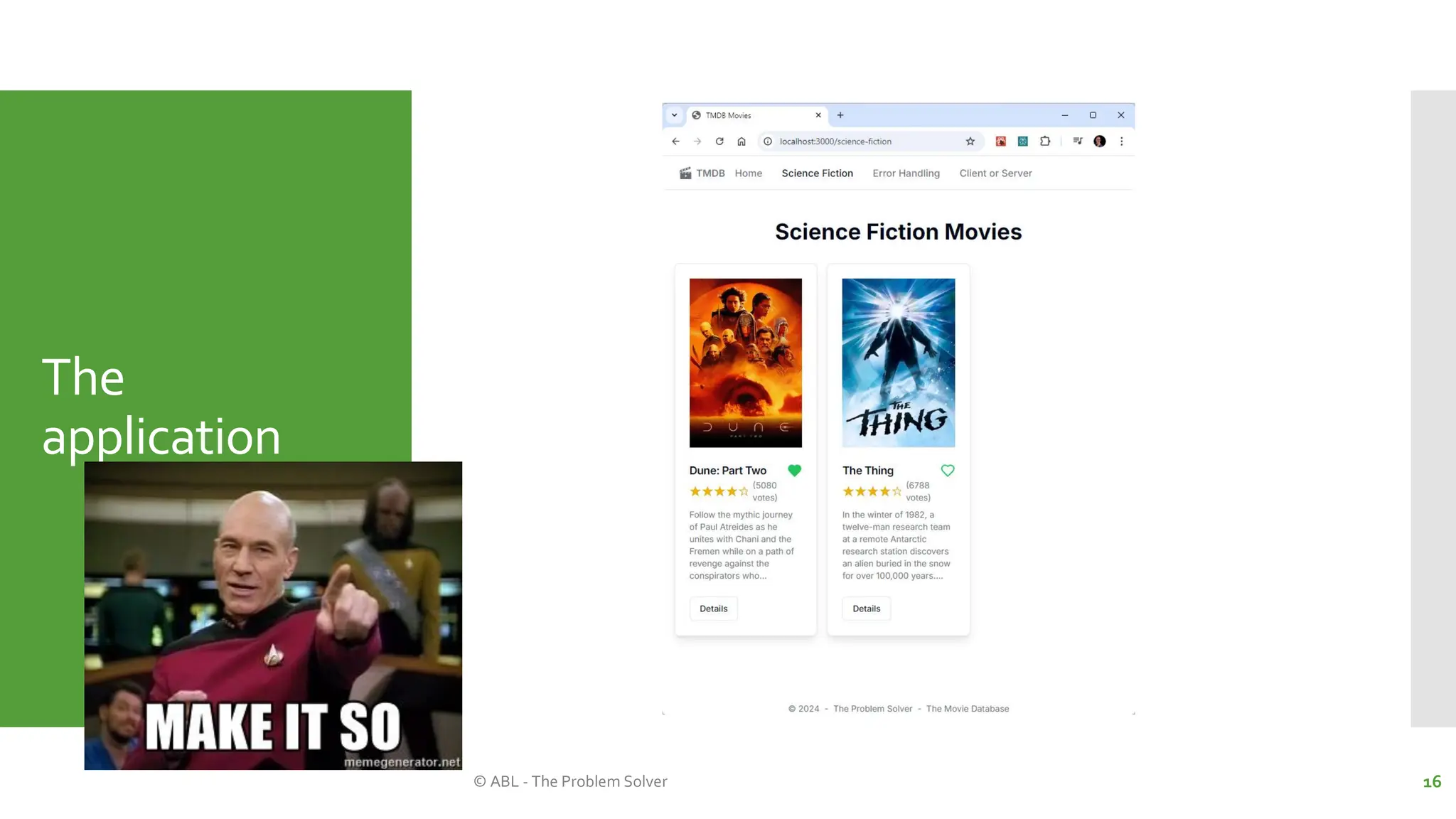
Task: Open Chrome three-dot menu
Action: pyautogui.click(x=1122, y=141)
